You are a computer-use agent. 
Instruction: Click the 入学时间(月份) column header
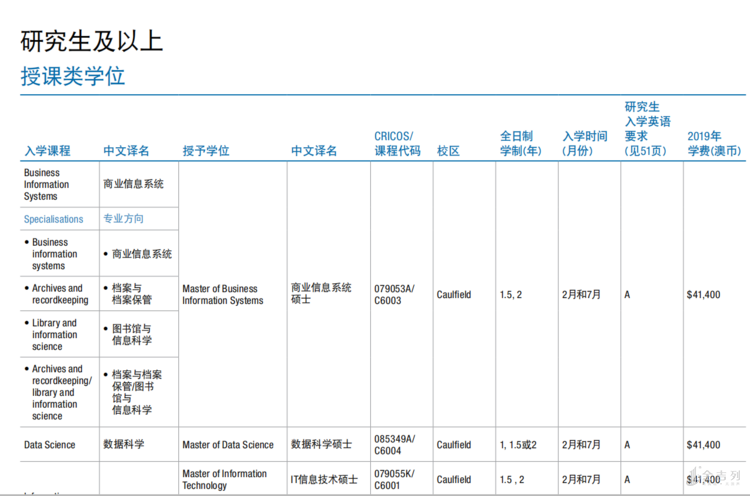584,144
